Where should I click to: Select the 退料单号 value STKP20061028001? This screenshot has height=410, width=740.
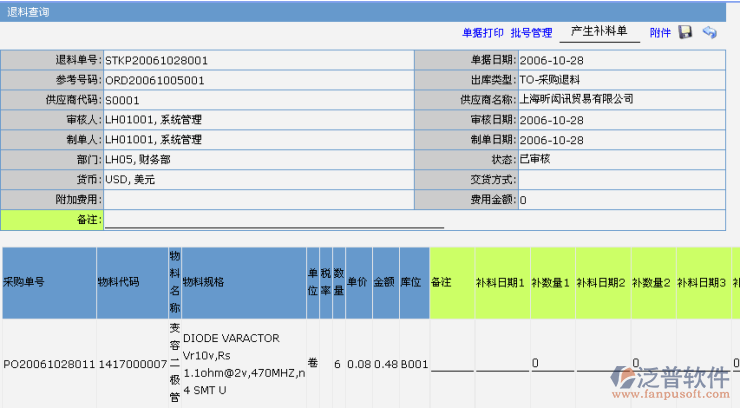coord(156,60)
